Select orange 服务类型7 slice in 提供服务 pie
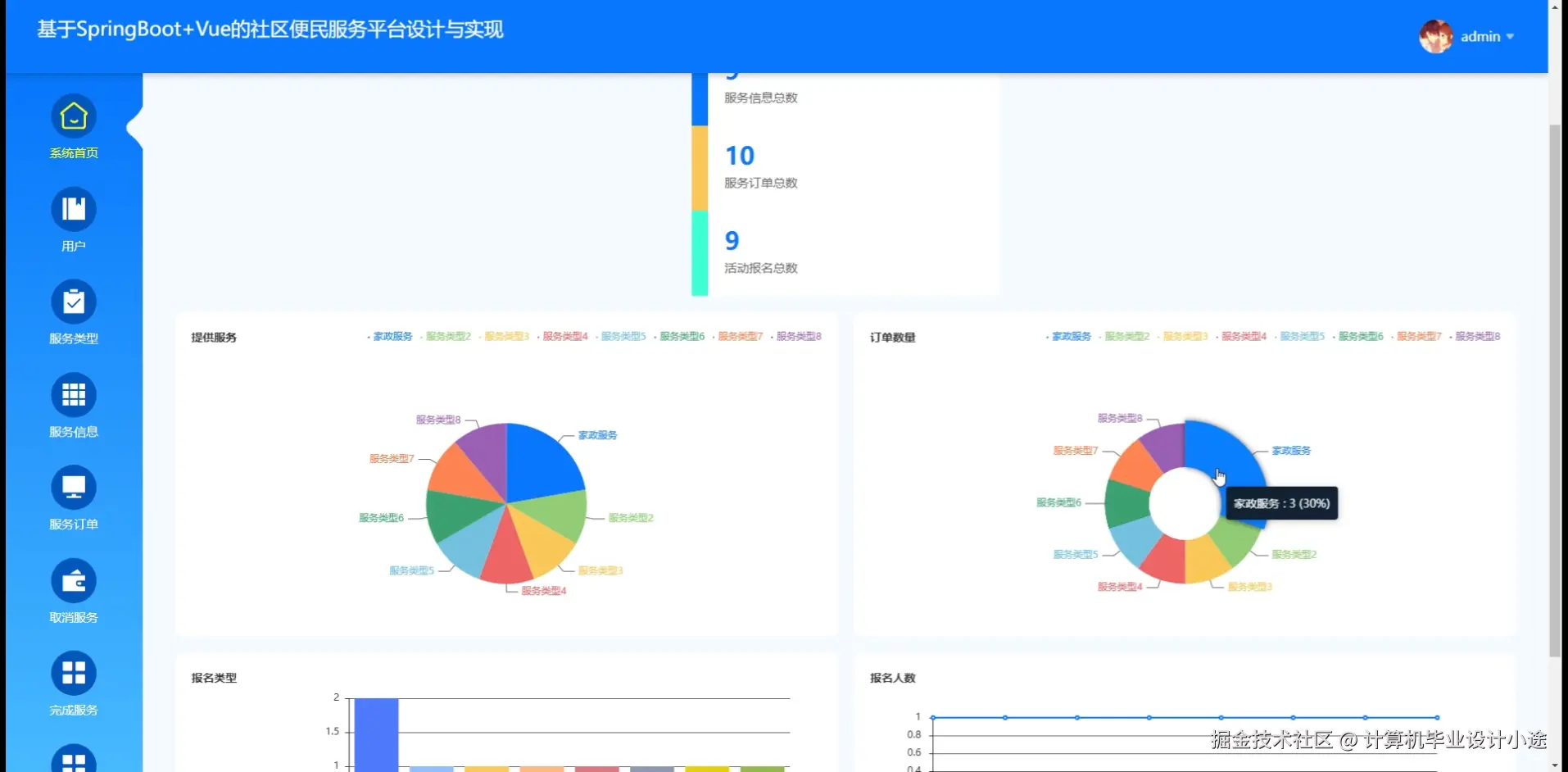Screen dimensions: 1568x772 tap(460, 475)
